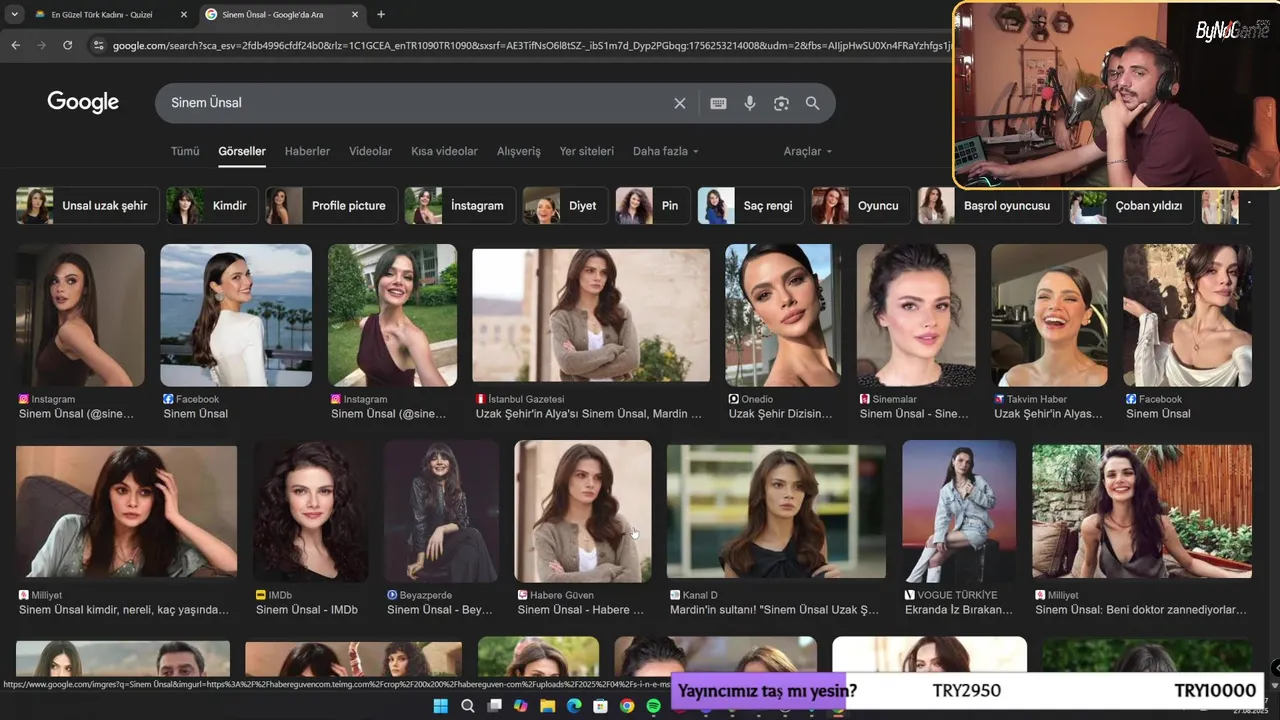Viewport: 1280px width, 720px height.
Task: Select the Yer siteleri tab
Action: click(586, 151)
